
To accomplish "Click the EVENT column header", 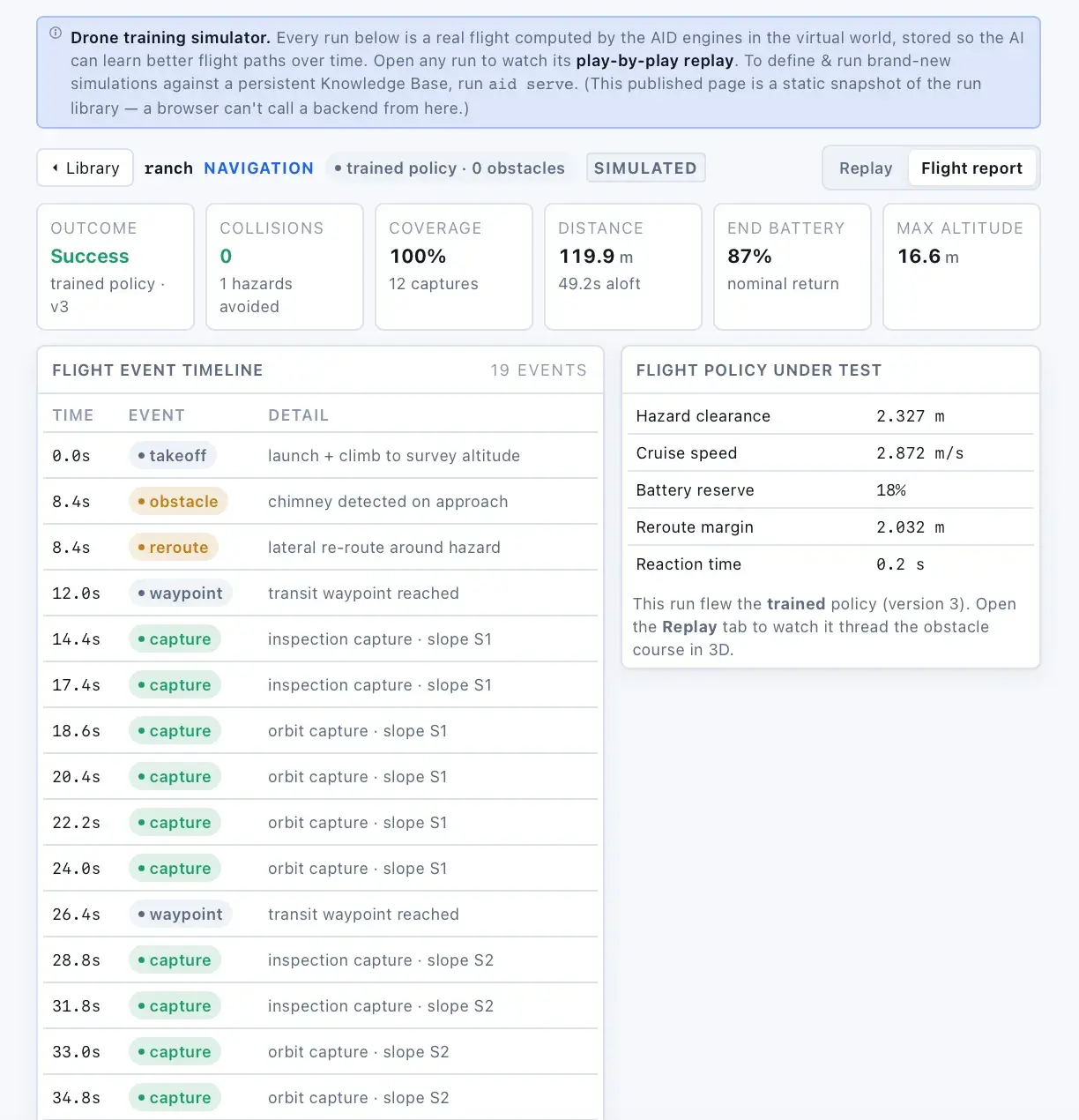I will (x=157, y=414).
